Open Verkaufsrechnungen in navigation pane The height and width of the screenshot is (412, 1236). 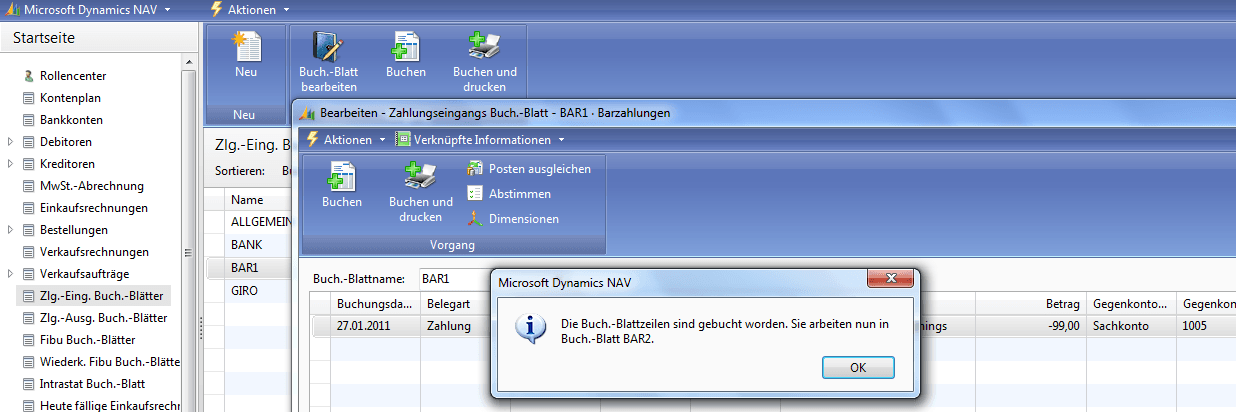[94, 252]
